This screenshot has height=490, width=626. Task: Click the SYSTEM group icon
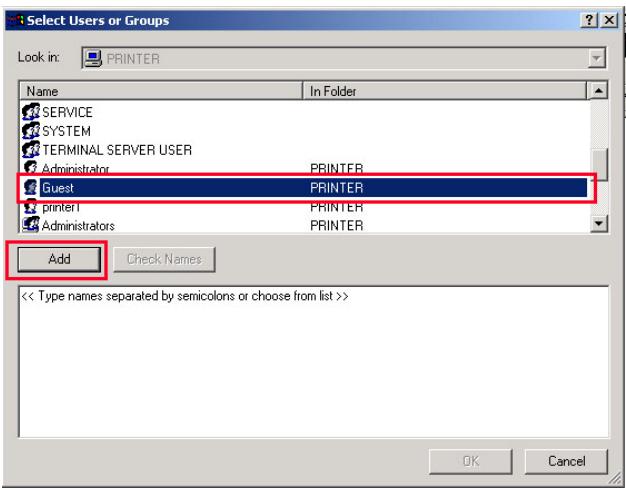click(x=31, y=131)
